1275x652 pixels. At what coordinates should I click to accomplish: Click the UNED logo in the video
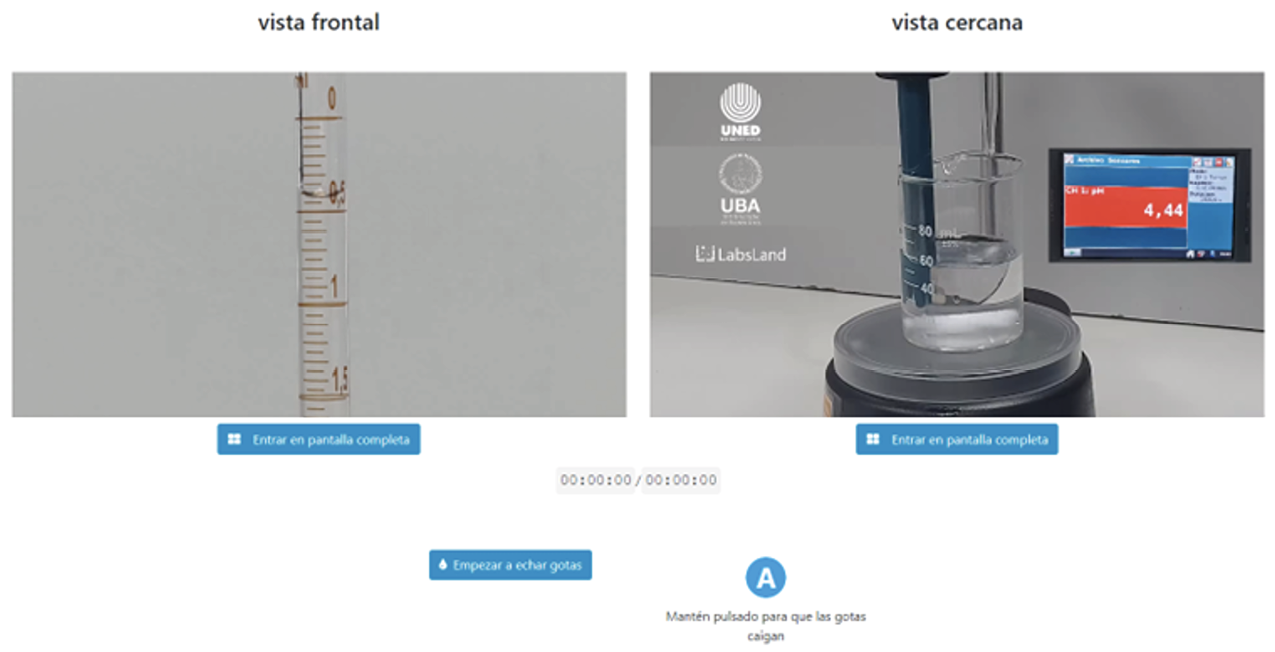coord(740,111)
